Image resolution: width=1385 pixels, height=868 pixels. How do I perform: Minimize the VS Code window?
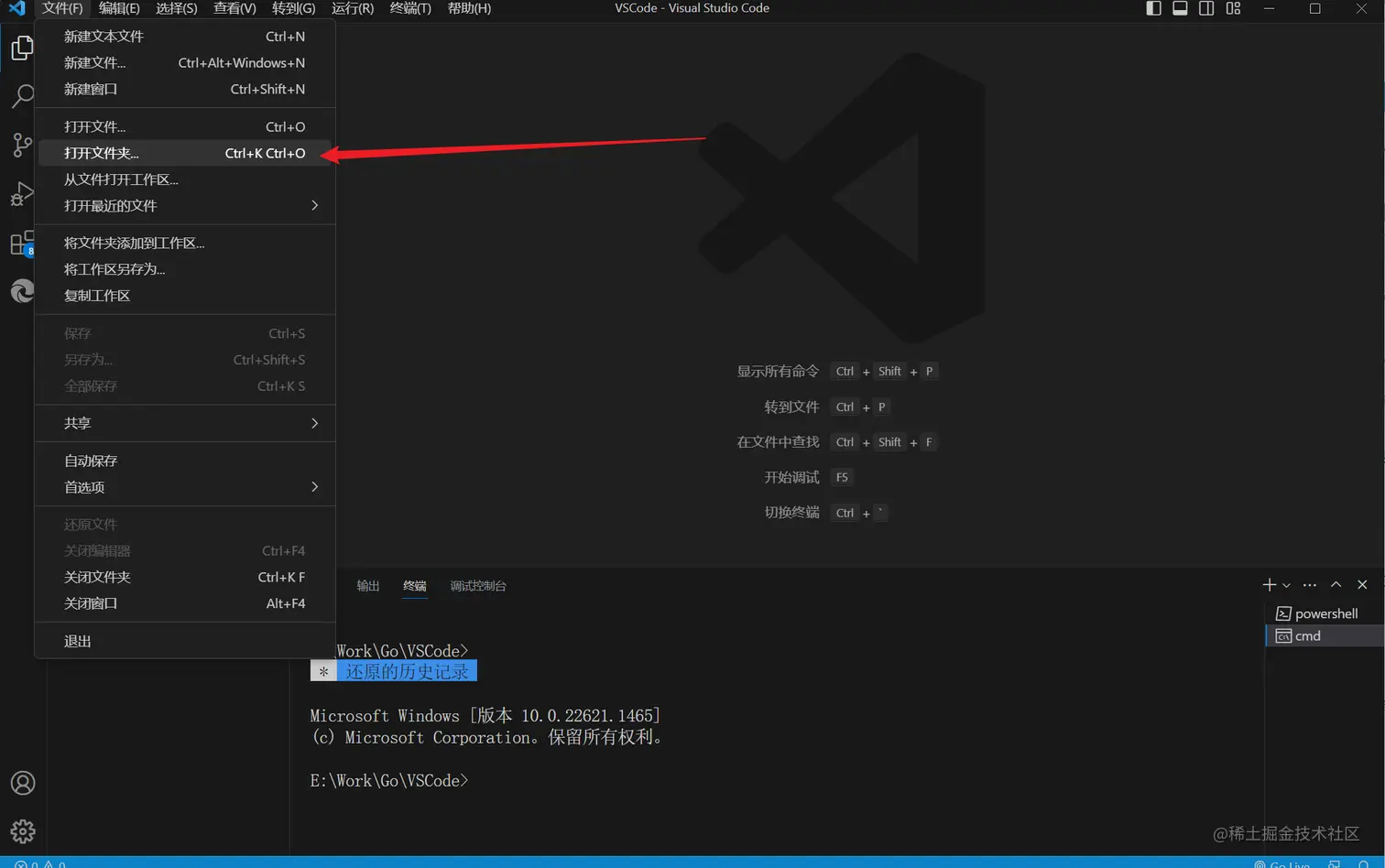1269,8
